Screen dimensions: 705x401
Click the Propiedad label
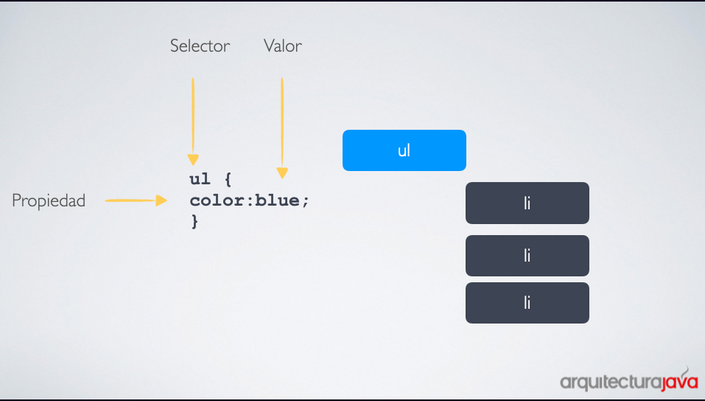click(49, 200)
